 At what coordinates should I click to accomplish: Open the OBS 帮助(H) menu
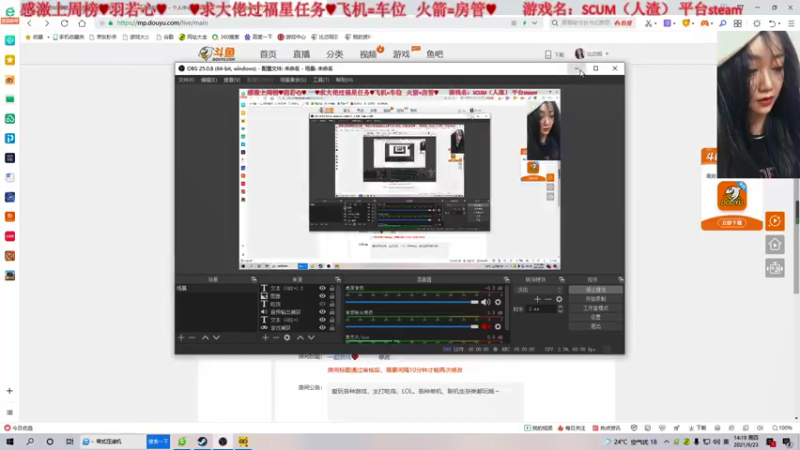[x=344, y=80]
